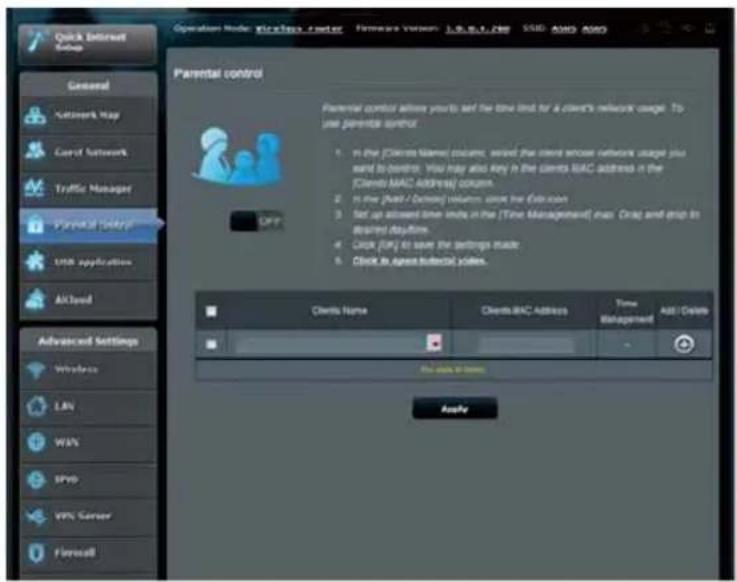
Task: Click the second ASUS SSID link
Action: [x=594, y=29]
